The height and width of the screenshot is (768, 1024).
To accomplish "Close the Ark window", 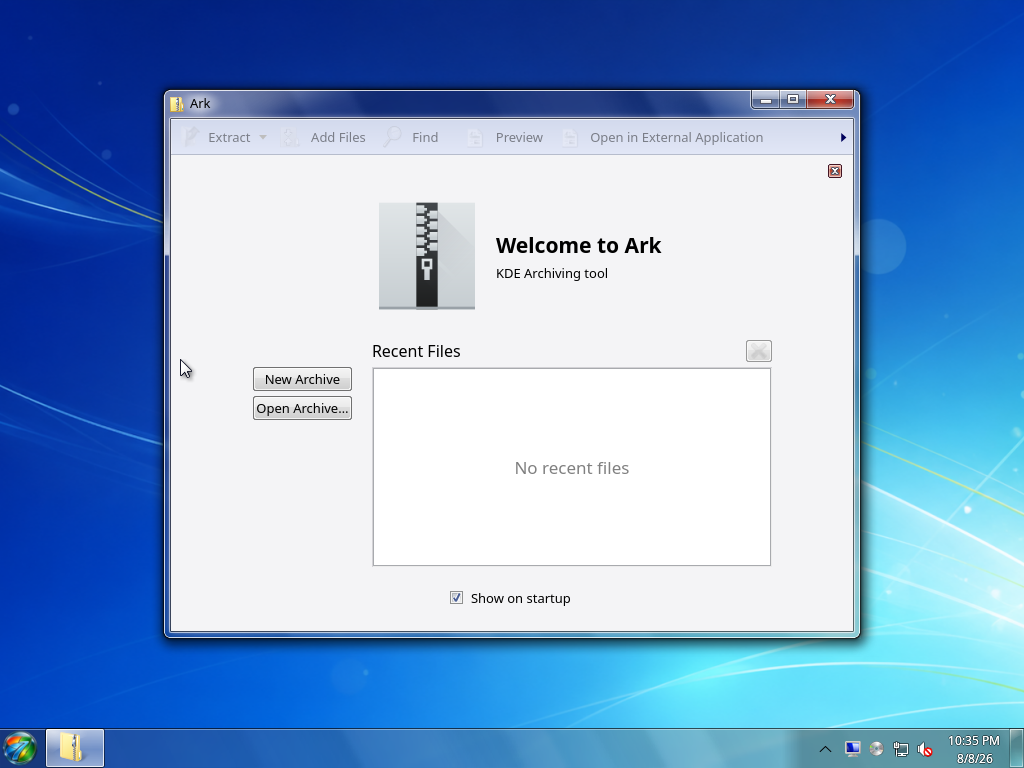I will click(x=830, y=99).
